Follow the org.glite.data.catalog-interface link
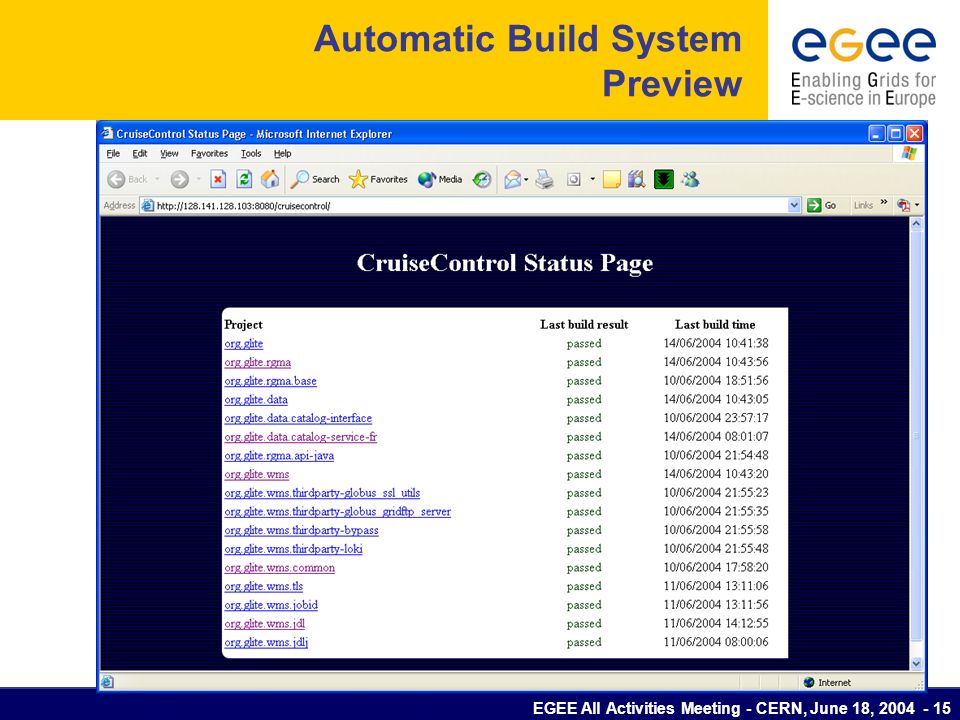 point(298,418)
